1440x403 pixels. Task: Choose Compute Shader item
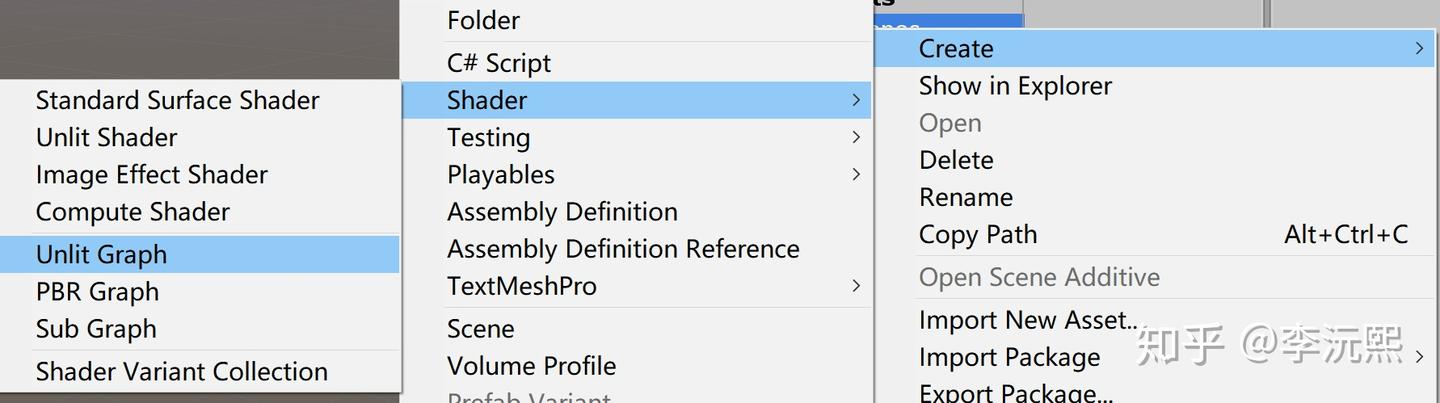132,212
